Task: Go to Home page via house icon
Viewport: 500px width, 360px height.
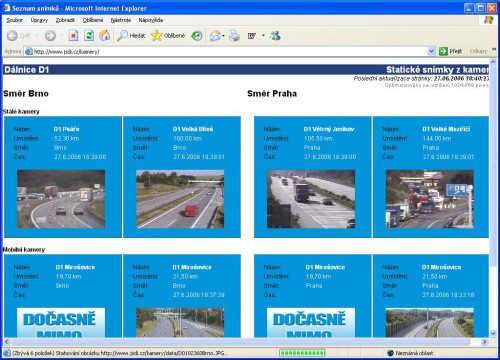Action: pos(104,35)
